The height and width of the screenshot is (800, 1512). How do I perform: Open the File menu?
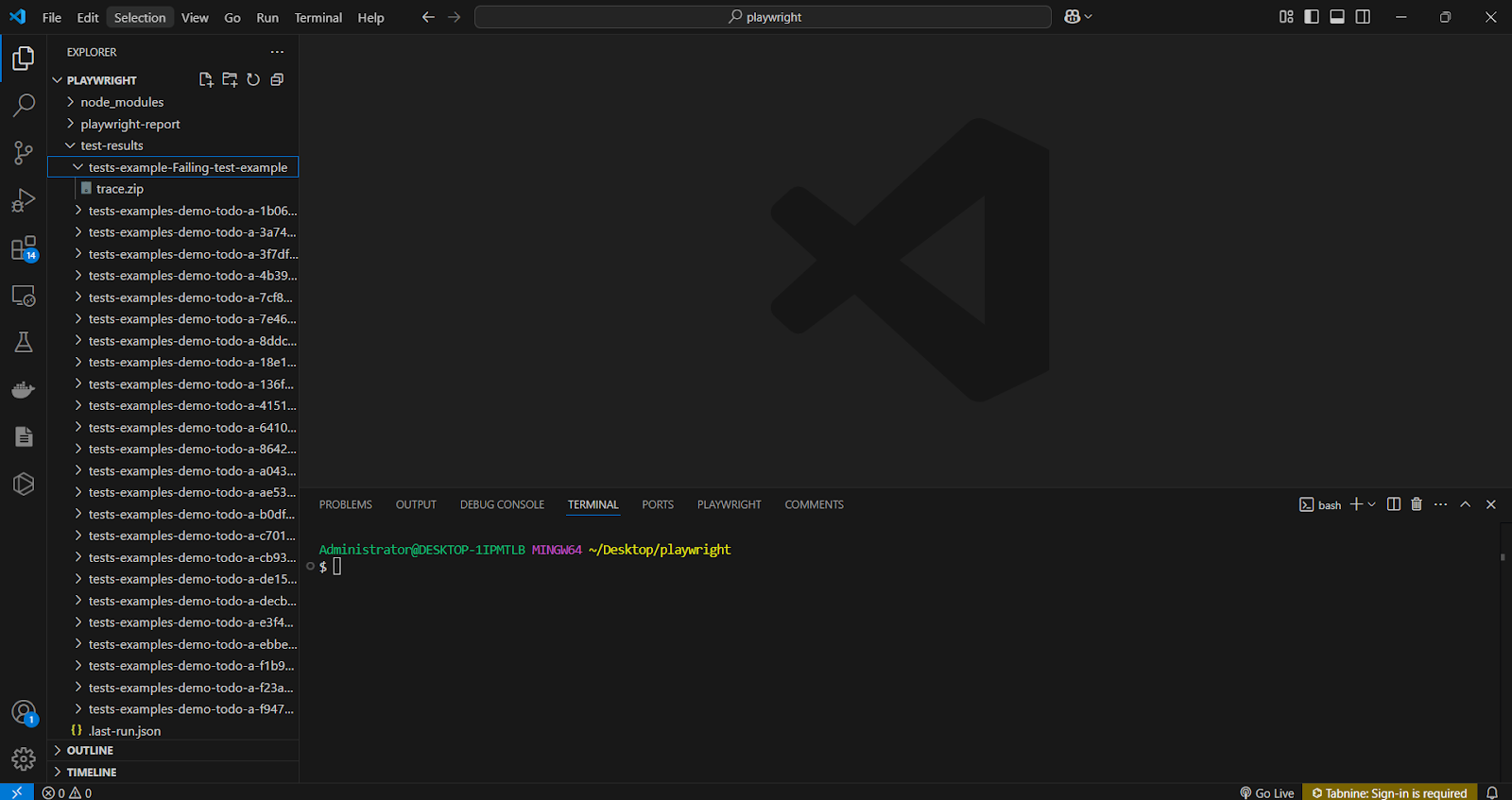tap(52, 17)
